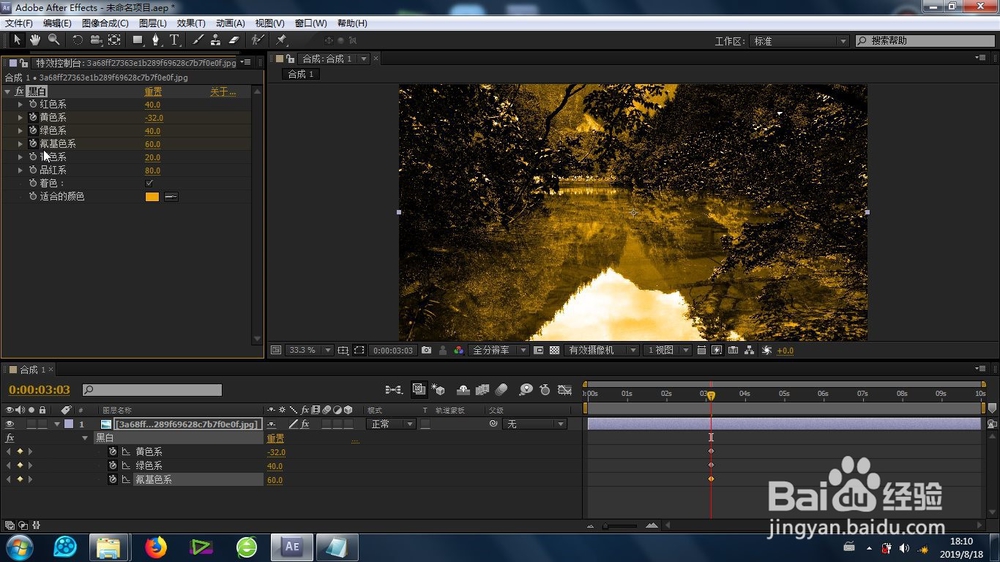Toggle transparency grid in the viewer
Screen dimensions: 1000x562
[x=554, y=350]
